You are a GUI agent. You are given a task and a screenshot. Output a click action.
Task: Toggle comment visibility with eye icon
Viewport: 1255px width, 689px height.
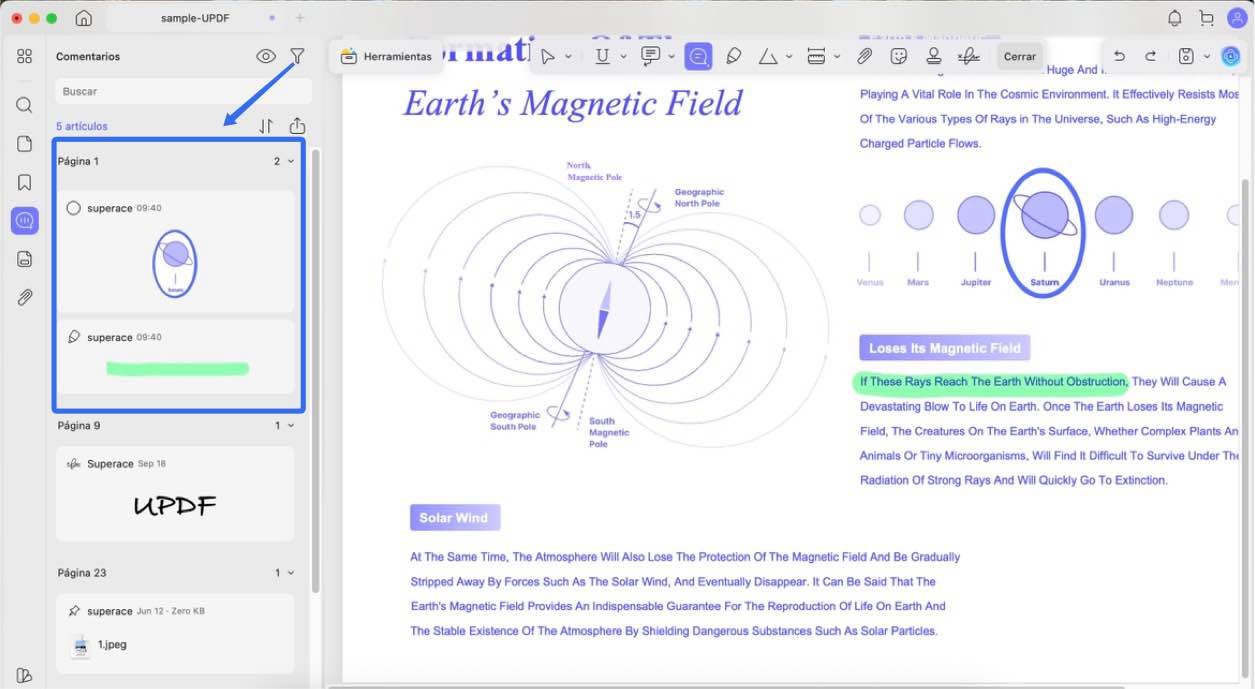click(x=266, y=57)
